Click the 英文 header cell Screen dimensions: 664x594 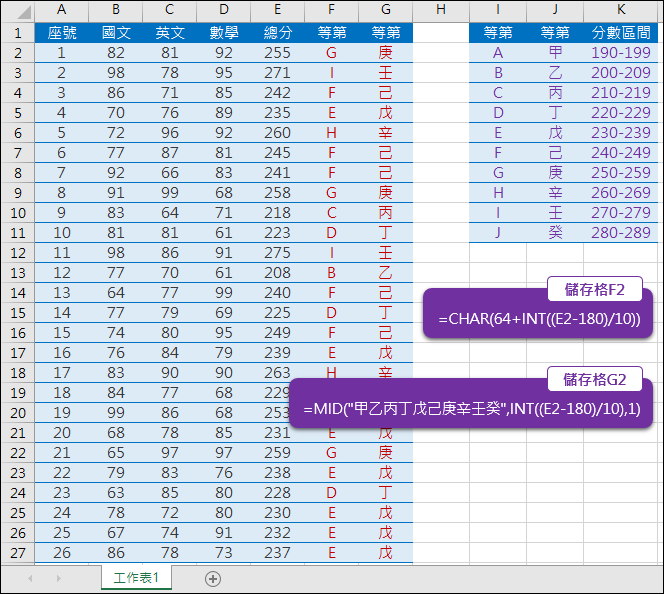(169, 33)
